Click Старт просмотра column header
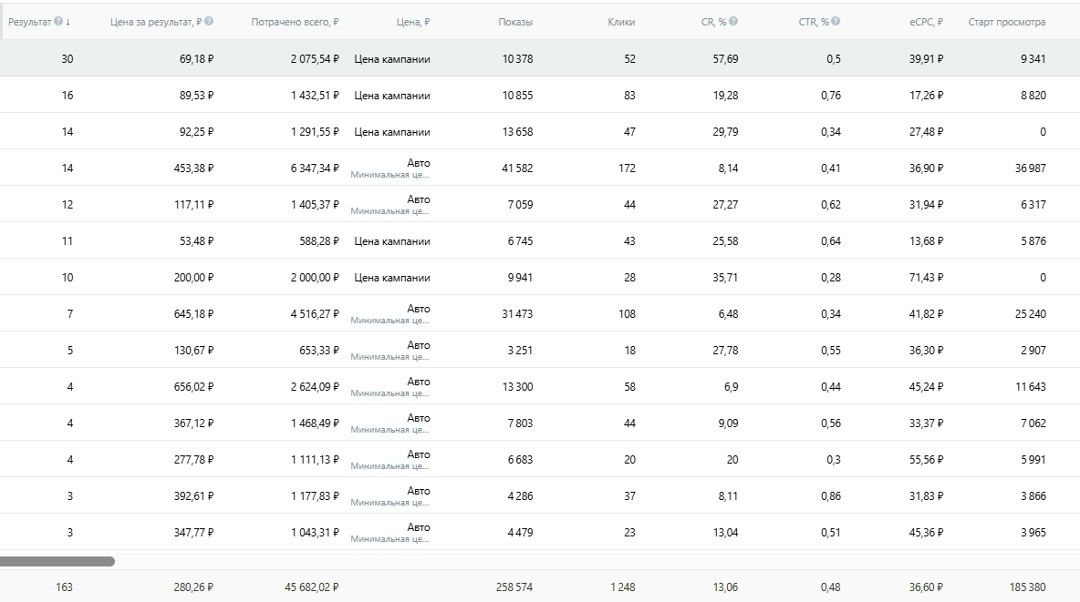The height and width of the screenshot is (602, 1080). pyautogui.click(x=1006, y=22)
